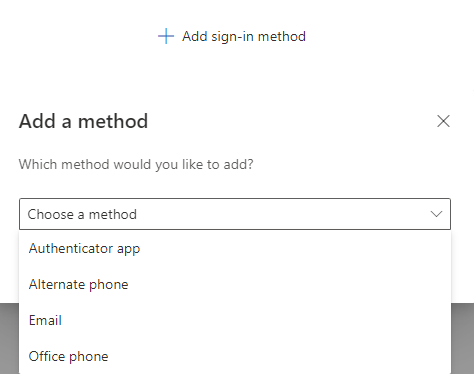Click the chevron arrow in the method dropdown
Viewport: 475px width, 375px height.
click(436, 214)
